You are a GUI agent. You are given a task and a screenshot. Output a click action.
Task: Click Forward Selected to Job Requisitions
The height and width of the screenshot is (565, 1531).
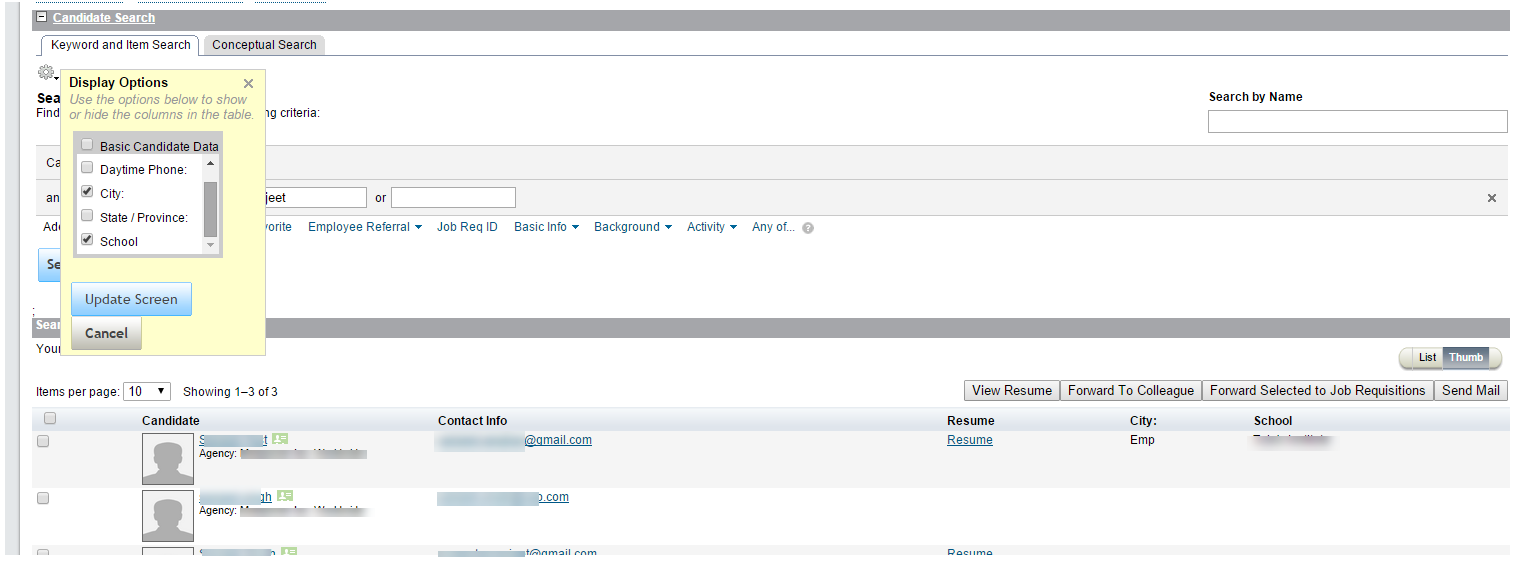(1318, 391)
